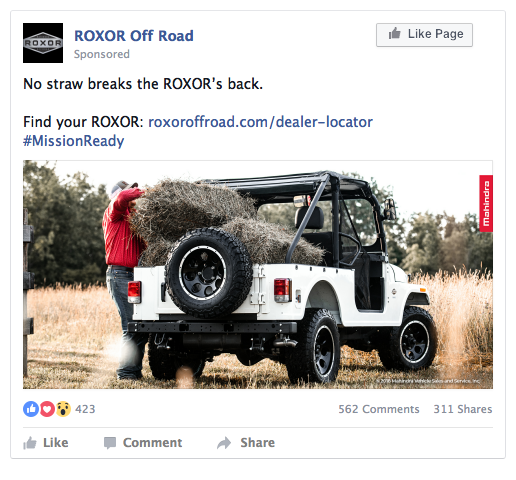Screen dimensions: 516x480
Task: Click the thumb icon in Like Page button
Action: 395,34
